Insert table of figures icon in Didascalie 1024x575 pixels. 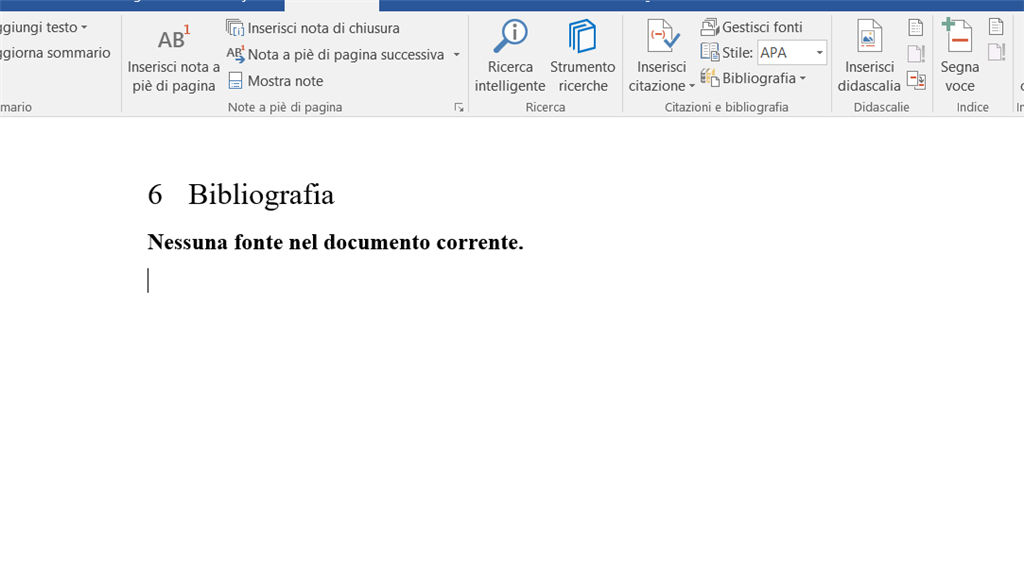tap(916, 27)
